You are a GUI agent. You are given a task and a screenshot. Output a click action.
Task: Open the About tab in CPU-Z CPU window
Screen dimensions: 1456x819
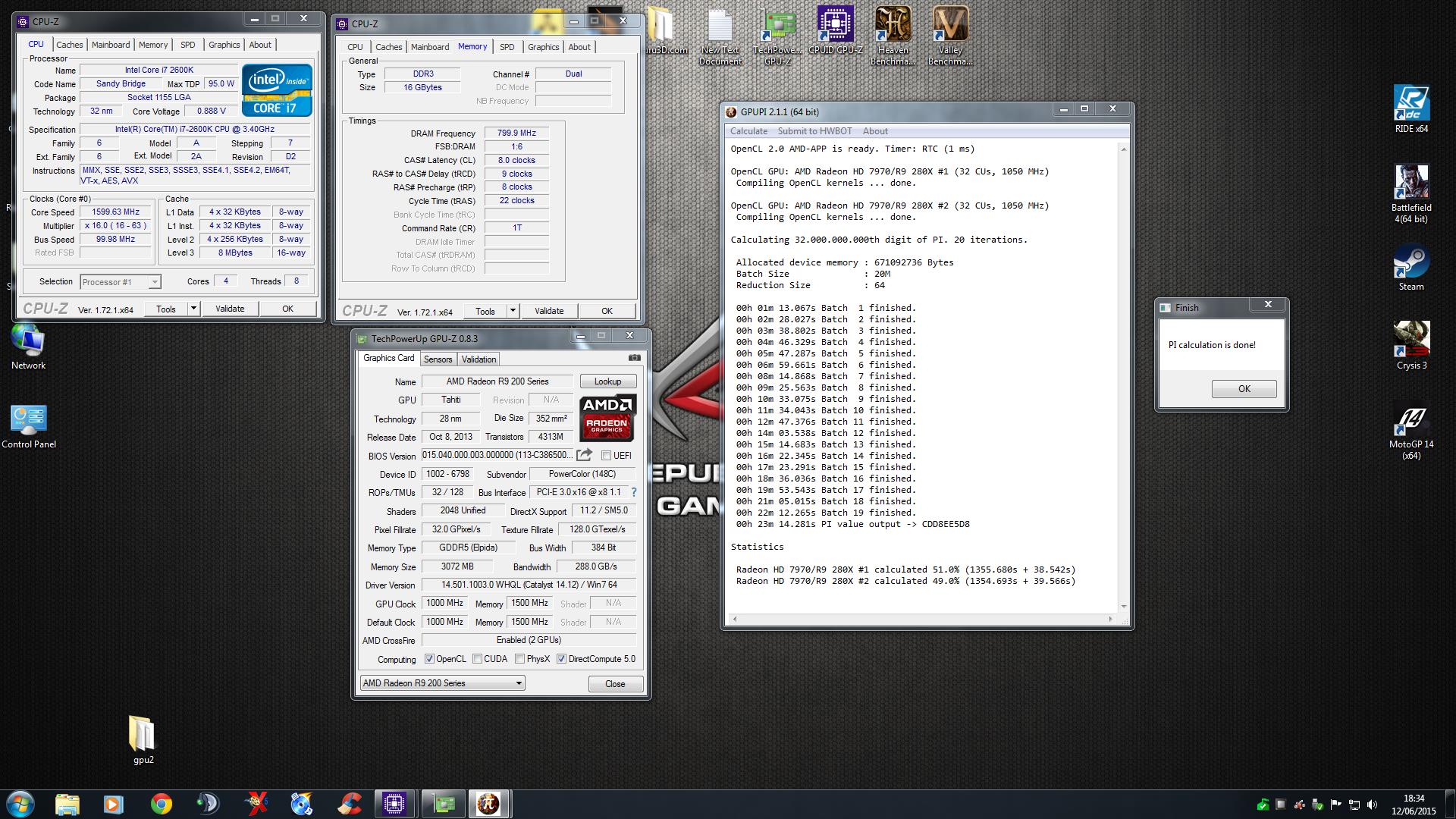260,45
